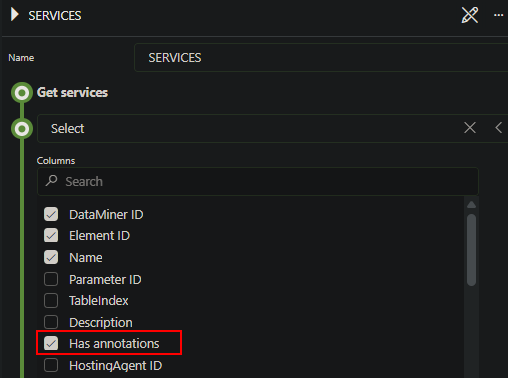The image size is (508, 378).
Task: Uncheck the Has annotations checkbox
Action: (x=51, y=343)
